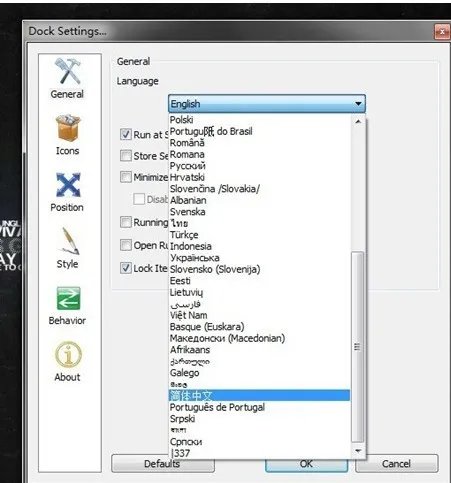Image resolution: width=451 pixels, height=483 pixels.
Task: Toggle the Lock Items checkbox
Action: click(x=126, y=268)
